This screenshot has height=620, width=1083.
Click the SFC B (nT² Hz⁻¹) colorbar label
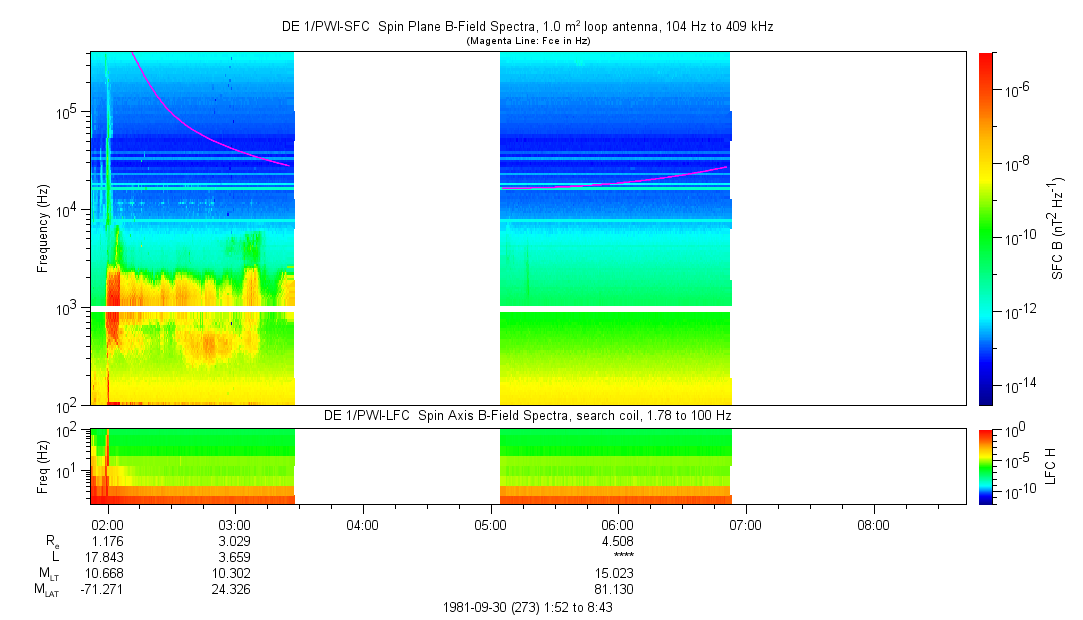(1058, 228)
